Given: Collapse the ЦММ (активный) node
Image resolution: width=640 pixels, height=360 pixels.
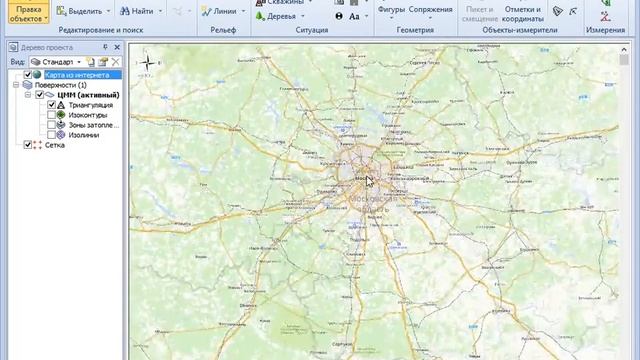Looking at the screenshot, I should coord(28,95).
